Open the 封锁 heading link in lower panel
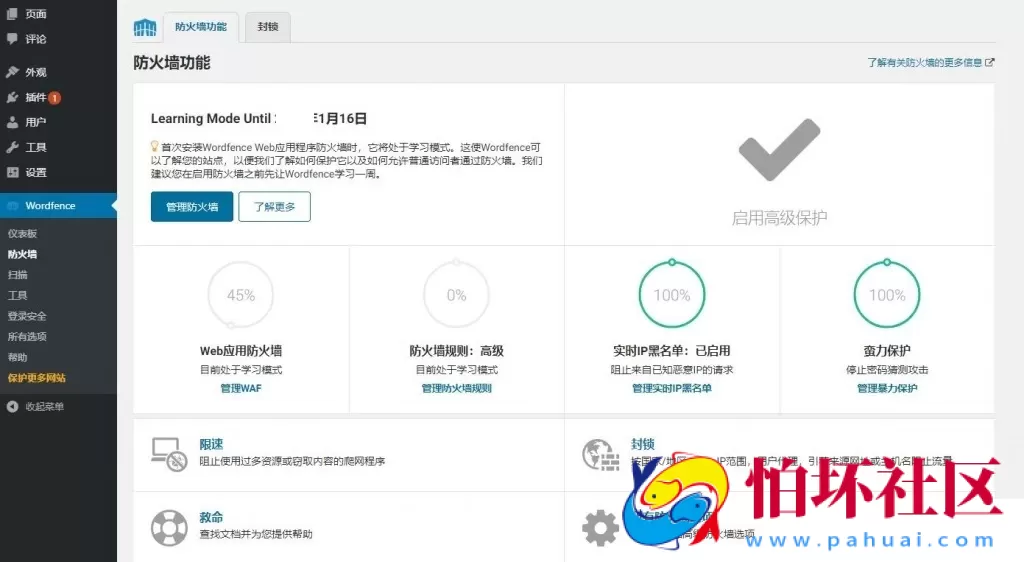Screen dimensions: 1024x562 tap(643, 445)
